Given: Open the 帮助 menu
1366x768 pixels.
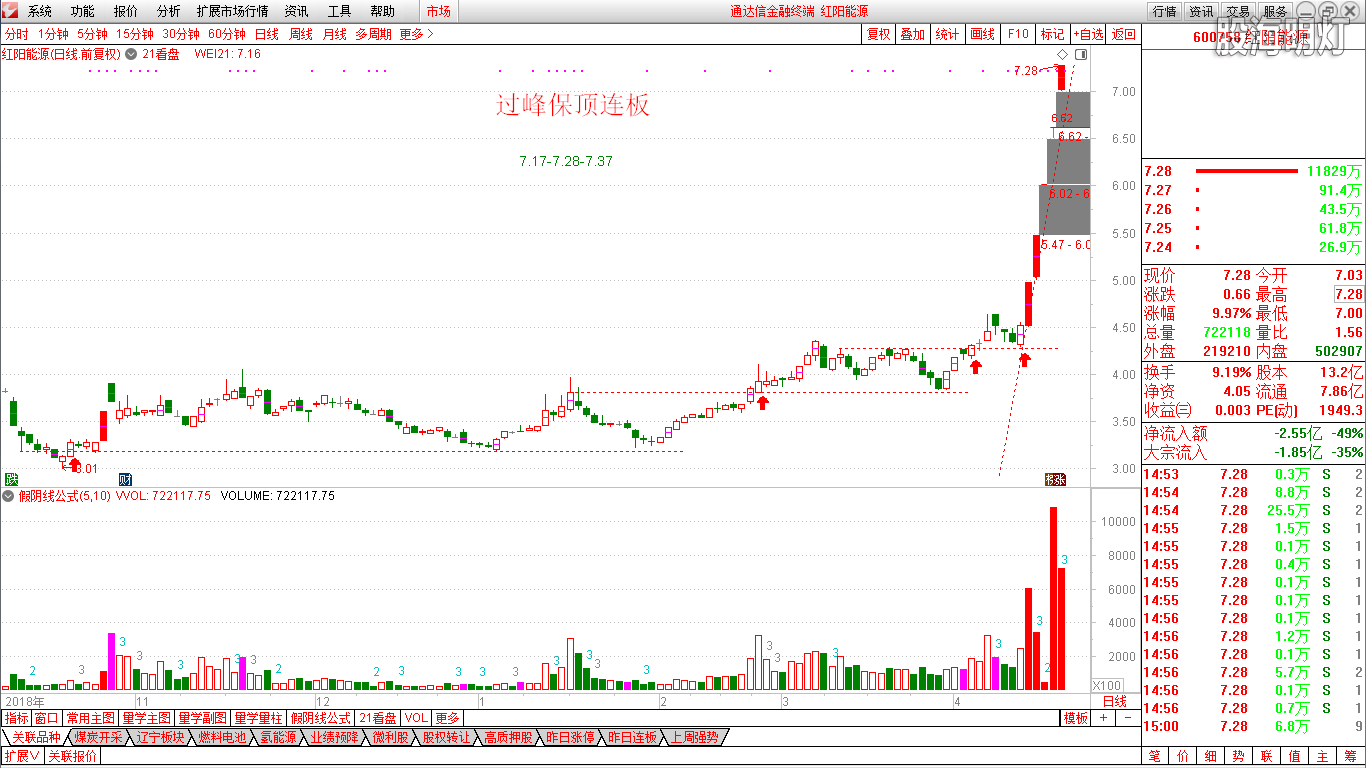Looking at the screenshot, I should (x=382, y=11).
